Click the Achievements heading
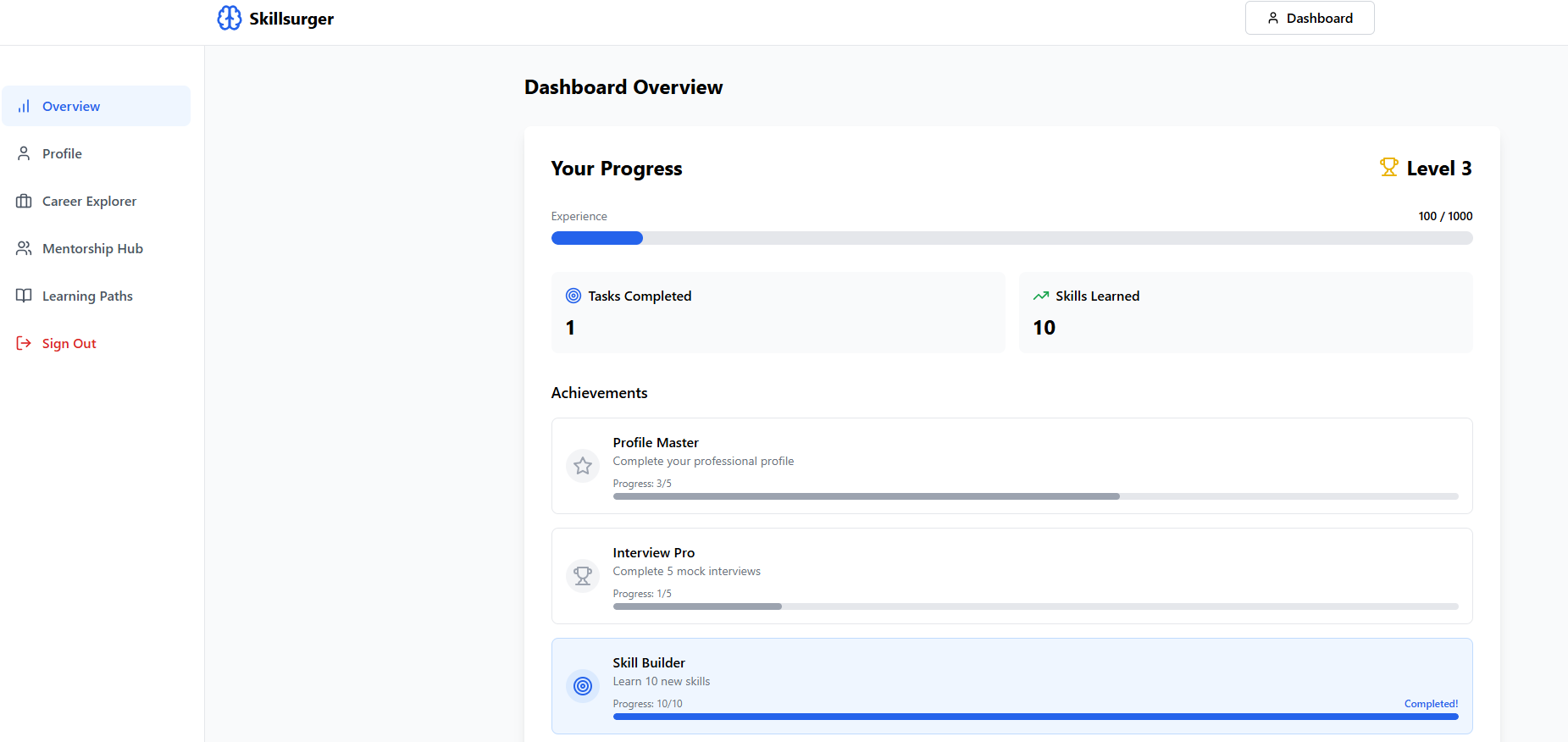This screenshot has width=1568, height=742. click(x=599, y=393)
